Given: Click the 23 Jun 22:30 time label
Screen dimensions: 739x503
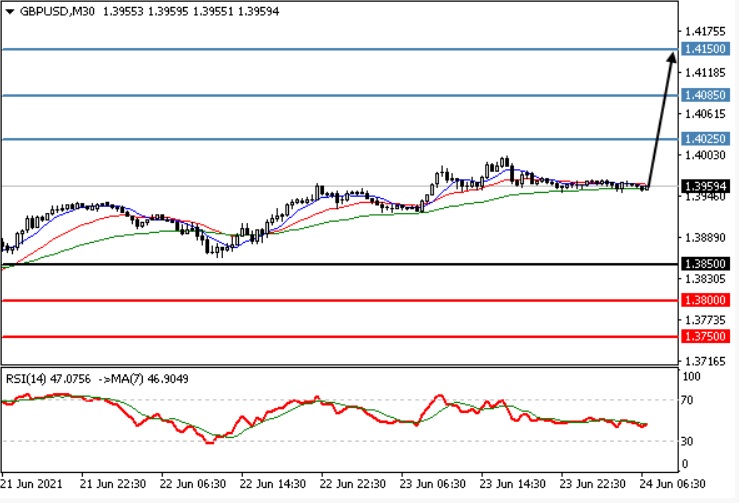Looking at the screenshot, I should click(x=592, y=484).
